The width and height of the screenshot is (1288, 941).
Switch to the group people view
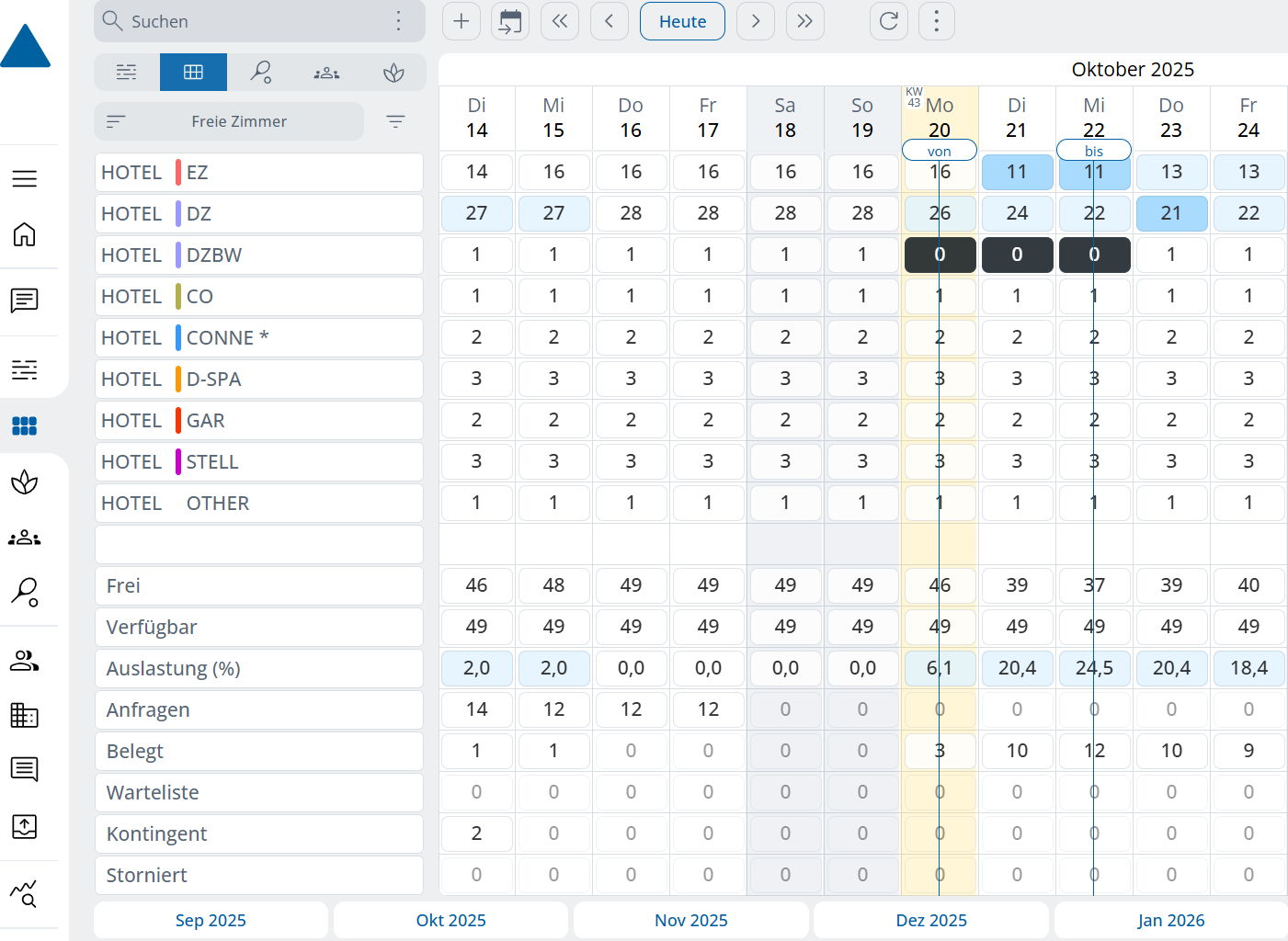[326, 72]
